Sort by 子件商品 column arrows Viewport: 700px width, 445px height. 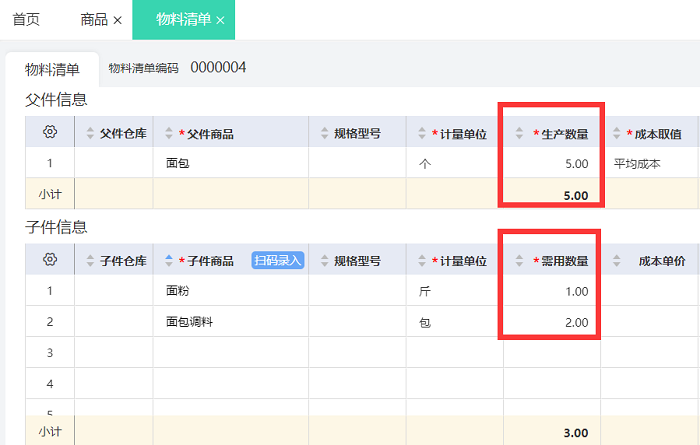coord(169,260)
